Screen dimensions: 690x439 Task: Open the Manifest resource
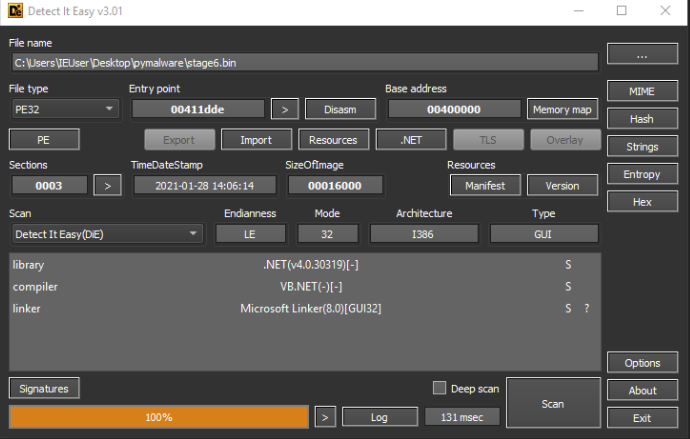pos(485,186)
